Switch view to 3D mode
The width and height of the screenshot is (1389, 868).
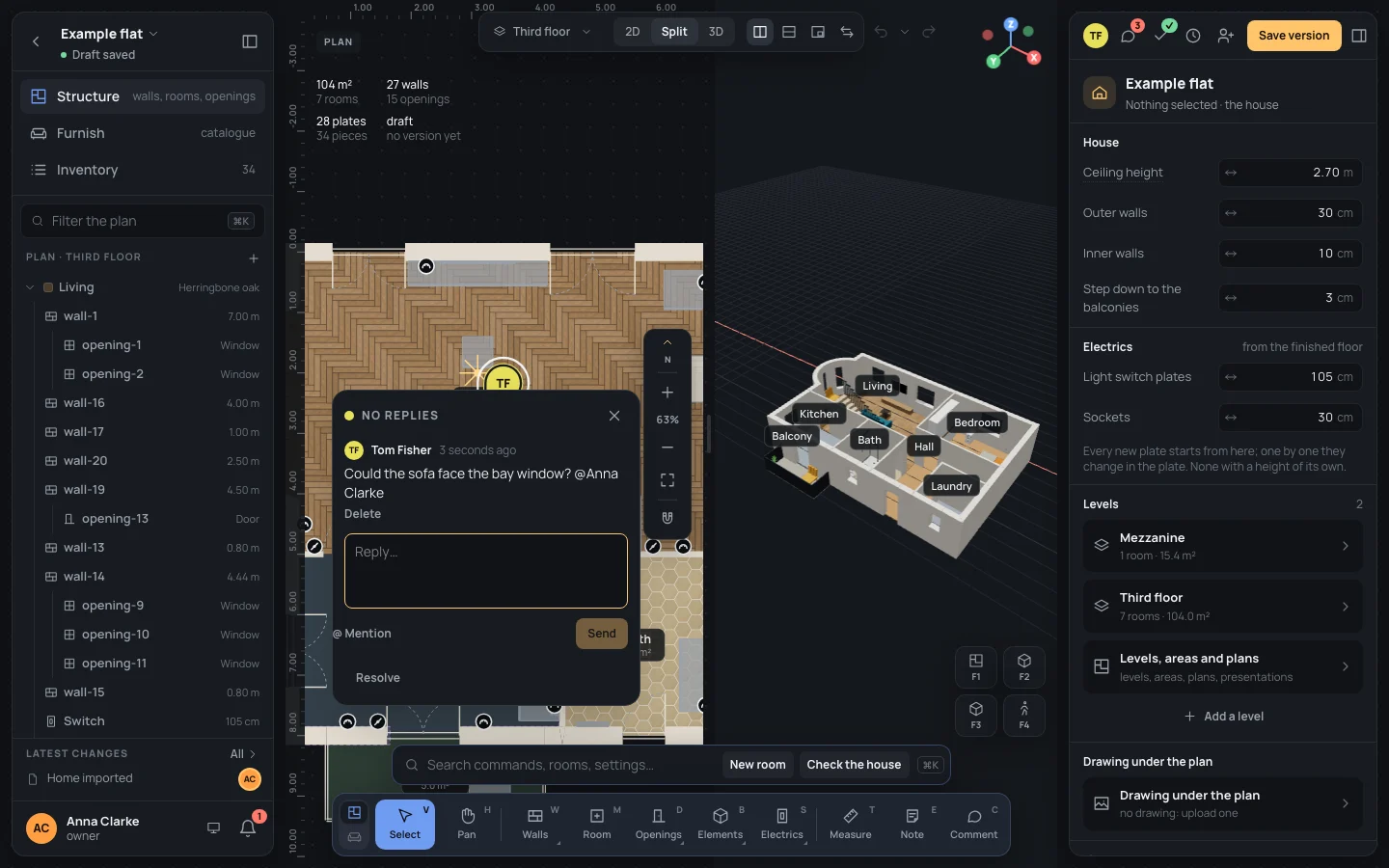coord(716,32)
